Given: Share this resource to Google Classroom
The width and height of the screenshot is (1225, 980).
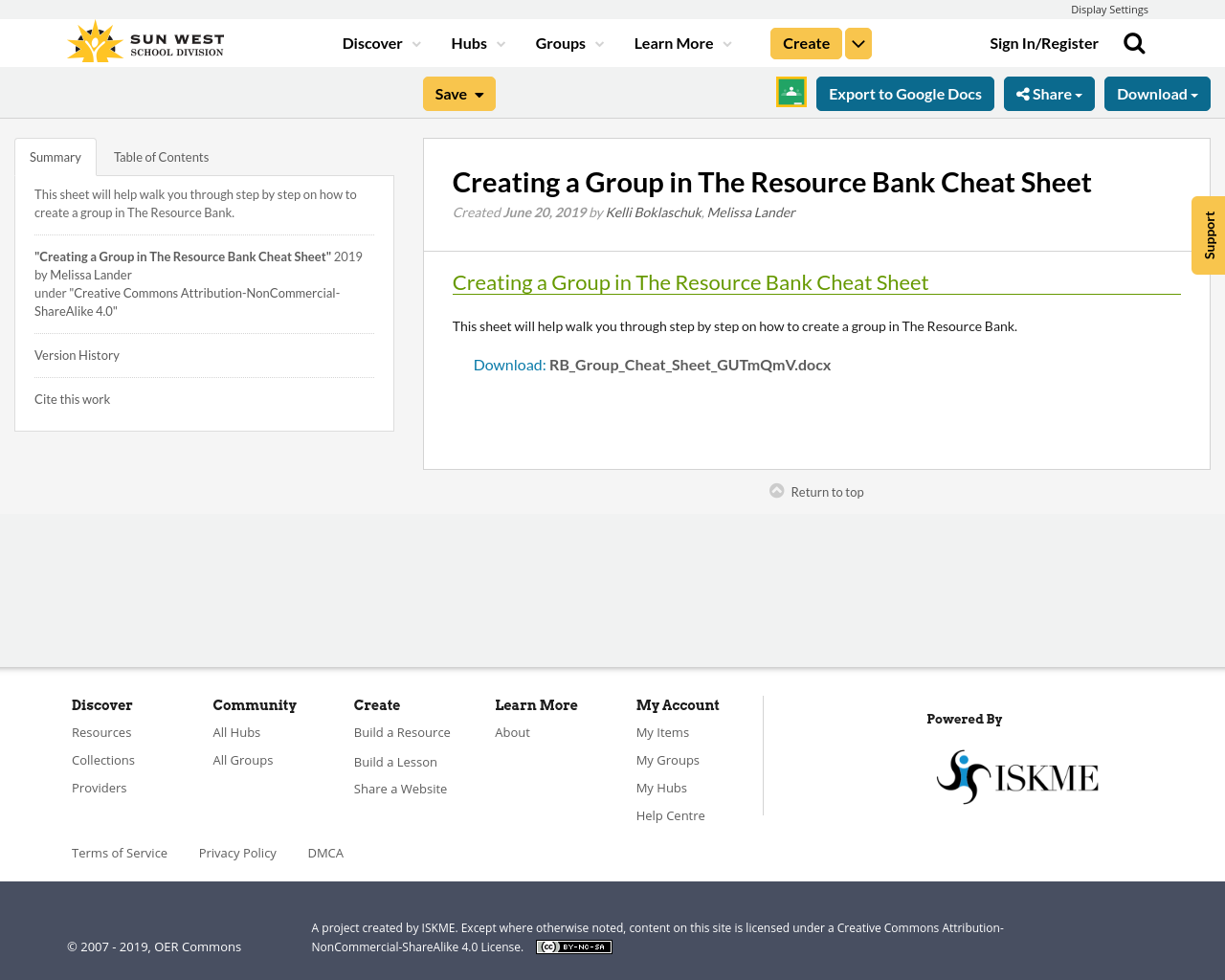Looking at the screenshot, I should coord(791,92).
